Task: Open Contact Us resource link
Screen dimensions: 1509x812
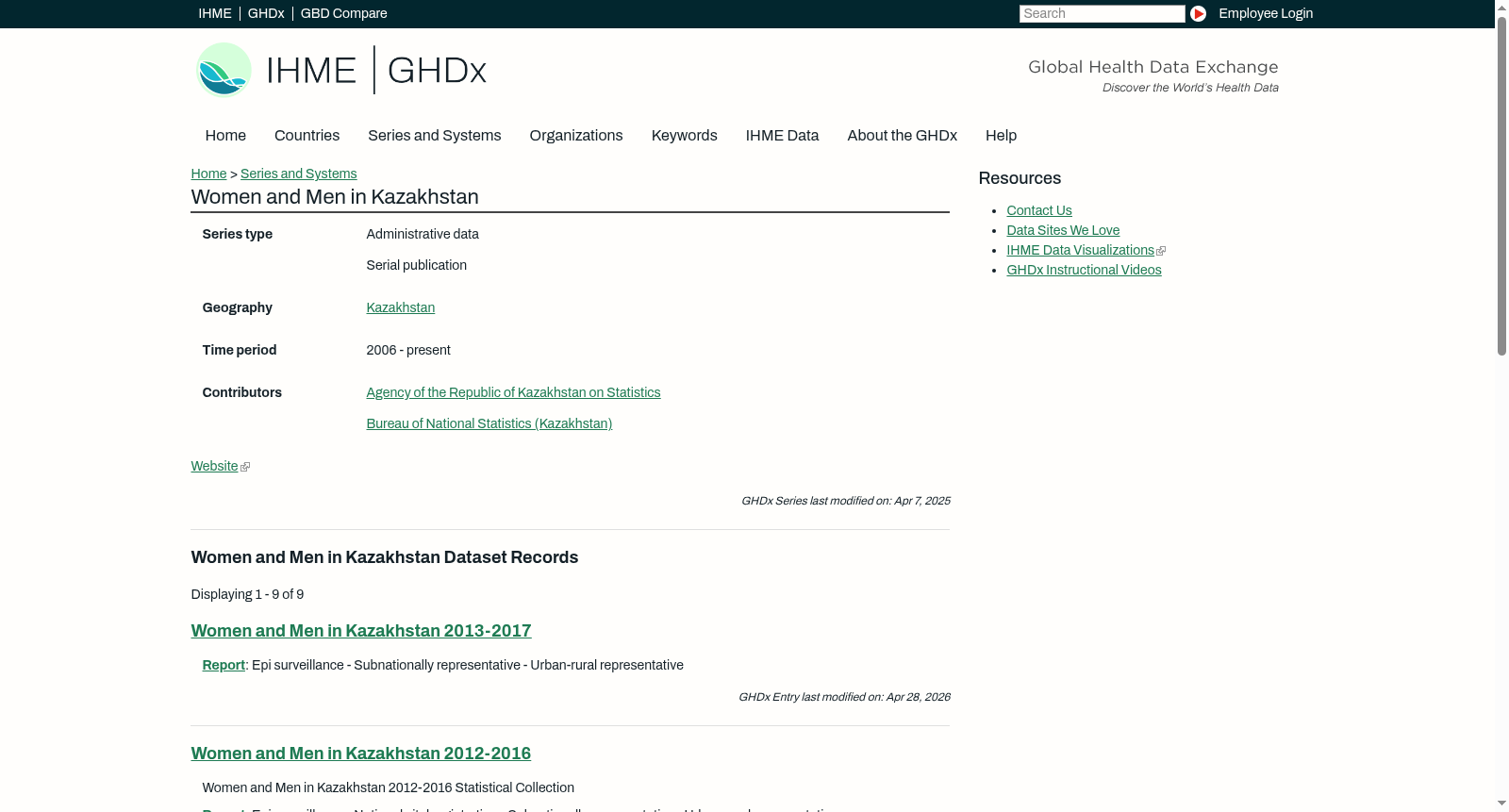Action: click(1039, 210)
